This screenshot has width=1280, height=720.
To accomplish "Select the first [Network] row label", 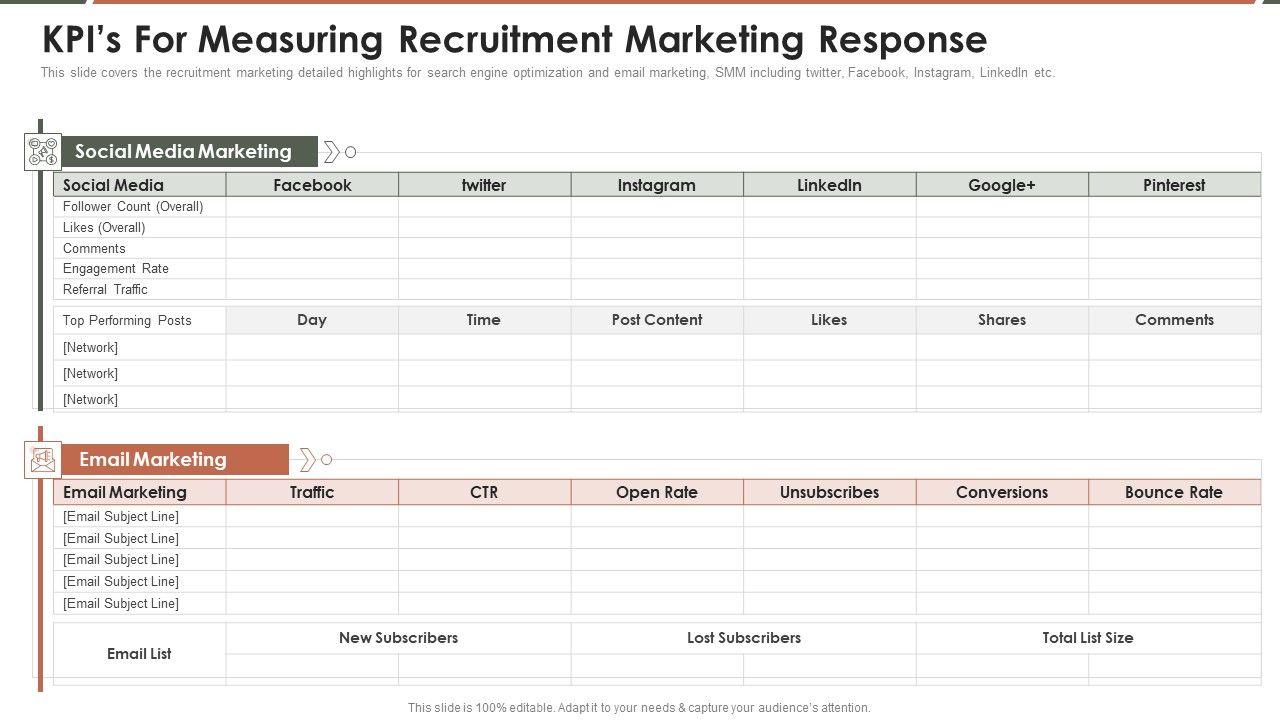I will pos(90,348).
